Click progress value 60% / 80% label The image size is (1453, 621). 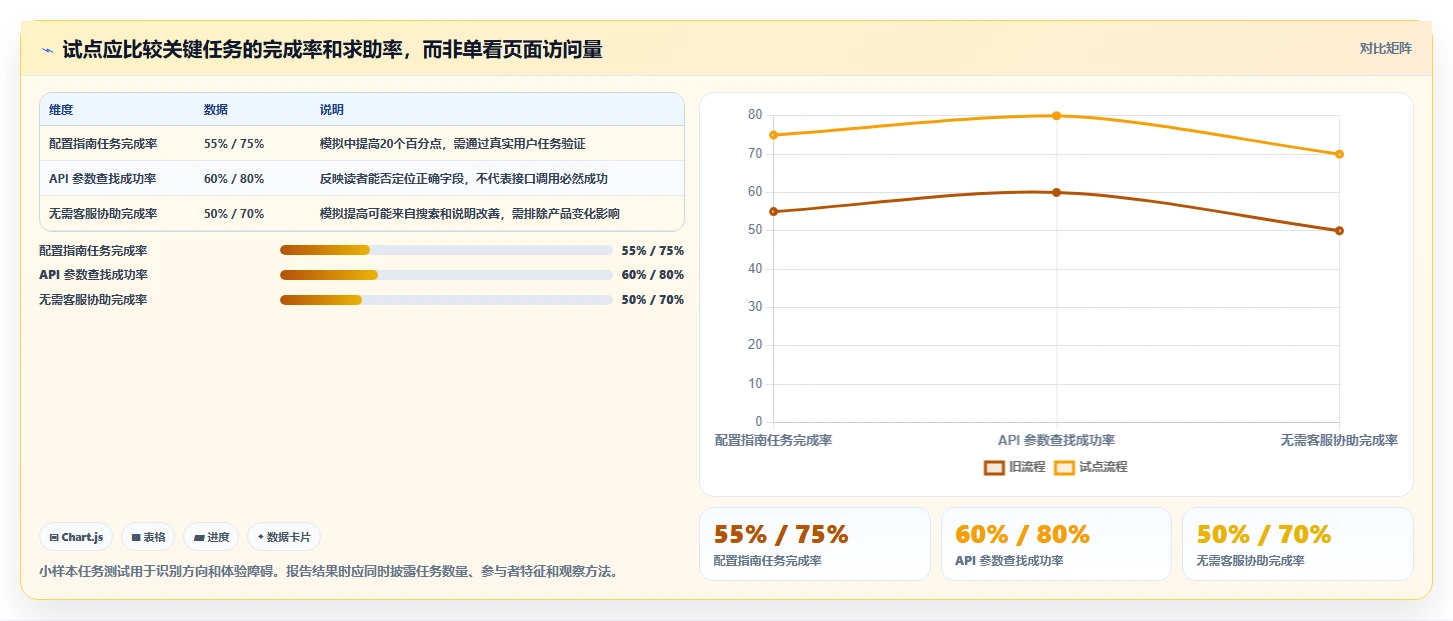point(652,275)
